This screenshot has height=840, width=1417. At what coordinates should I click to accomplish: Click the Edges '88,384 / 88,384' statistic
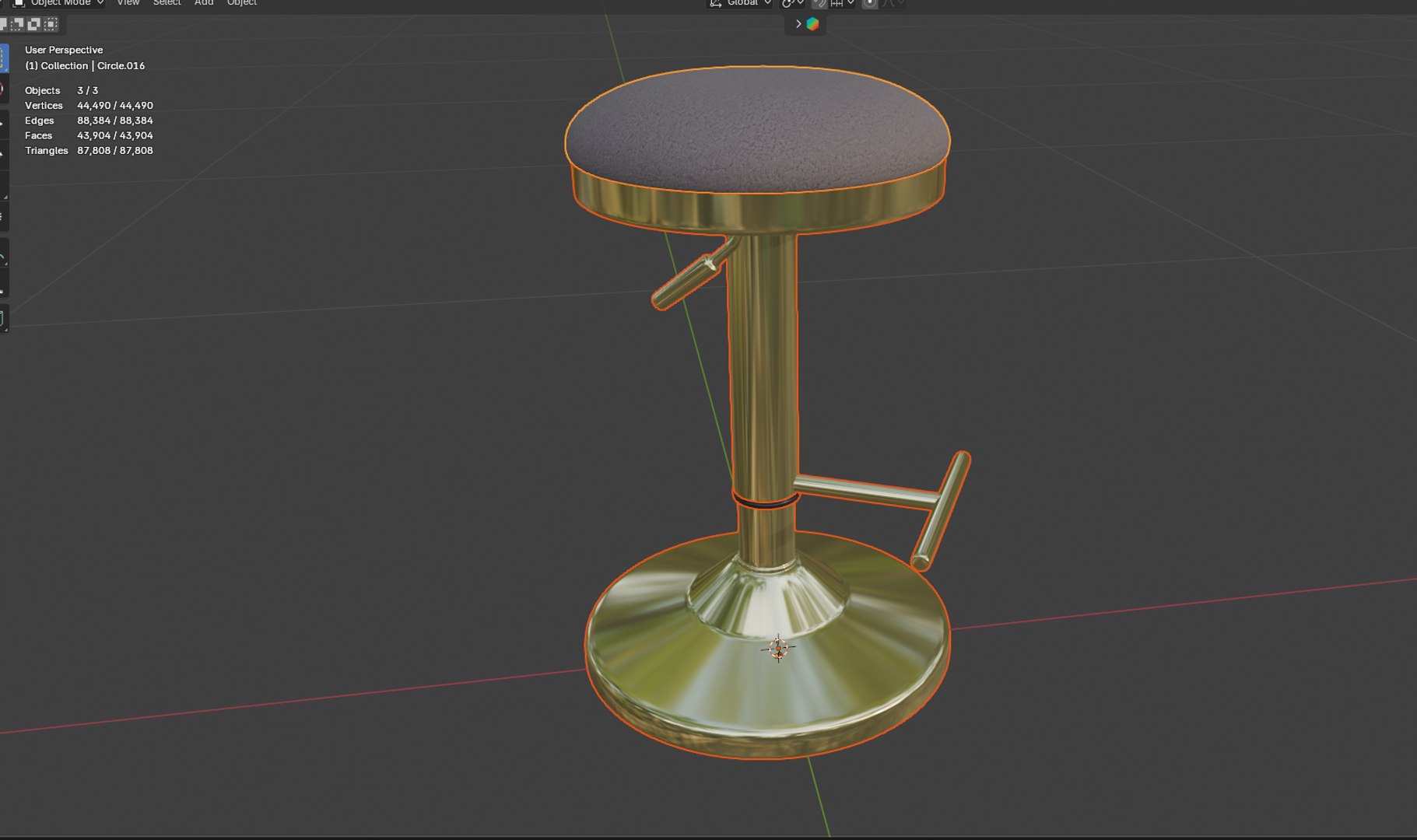point(115,121)
